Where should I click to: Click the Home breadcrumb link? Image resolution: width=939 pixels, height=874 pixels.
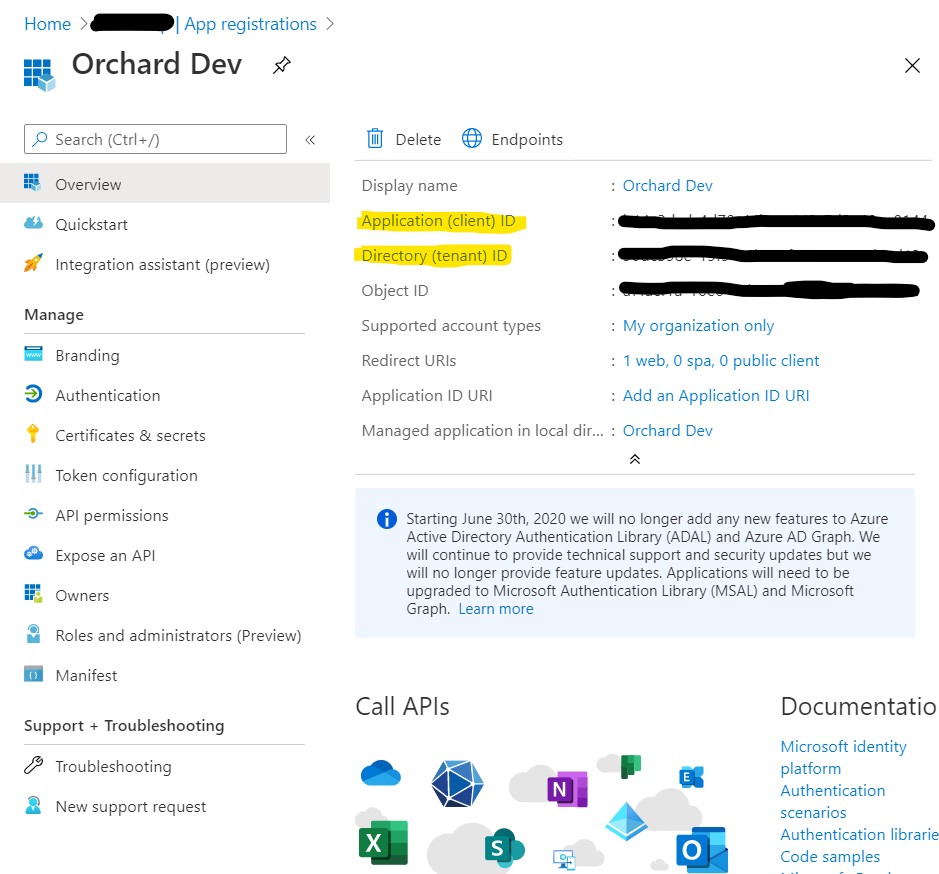[x=47, y=24]
